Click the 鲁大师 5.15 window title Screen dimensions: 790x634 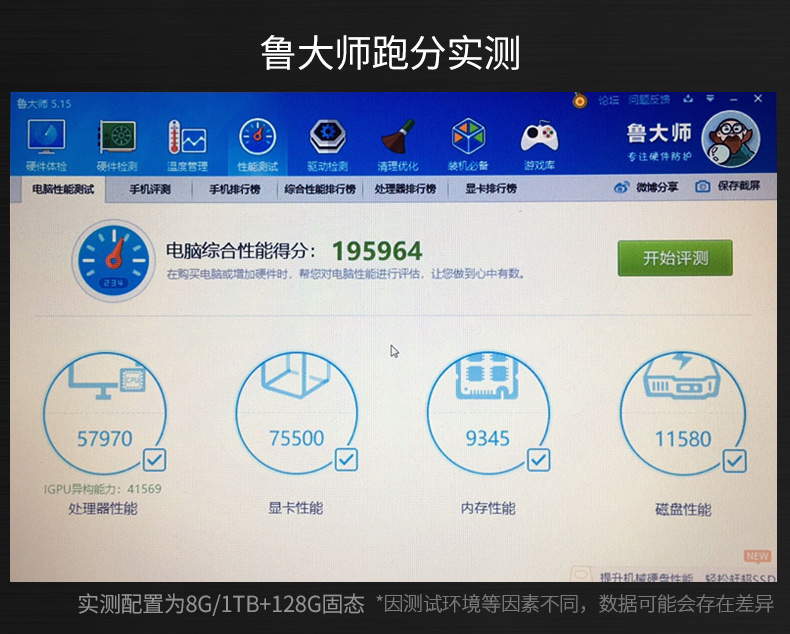pos(44,104)
